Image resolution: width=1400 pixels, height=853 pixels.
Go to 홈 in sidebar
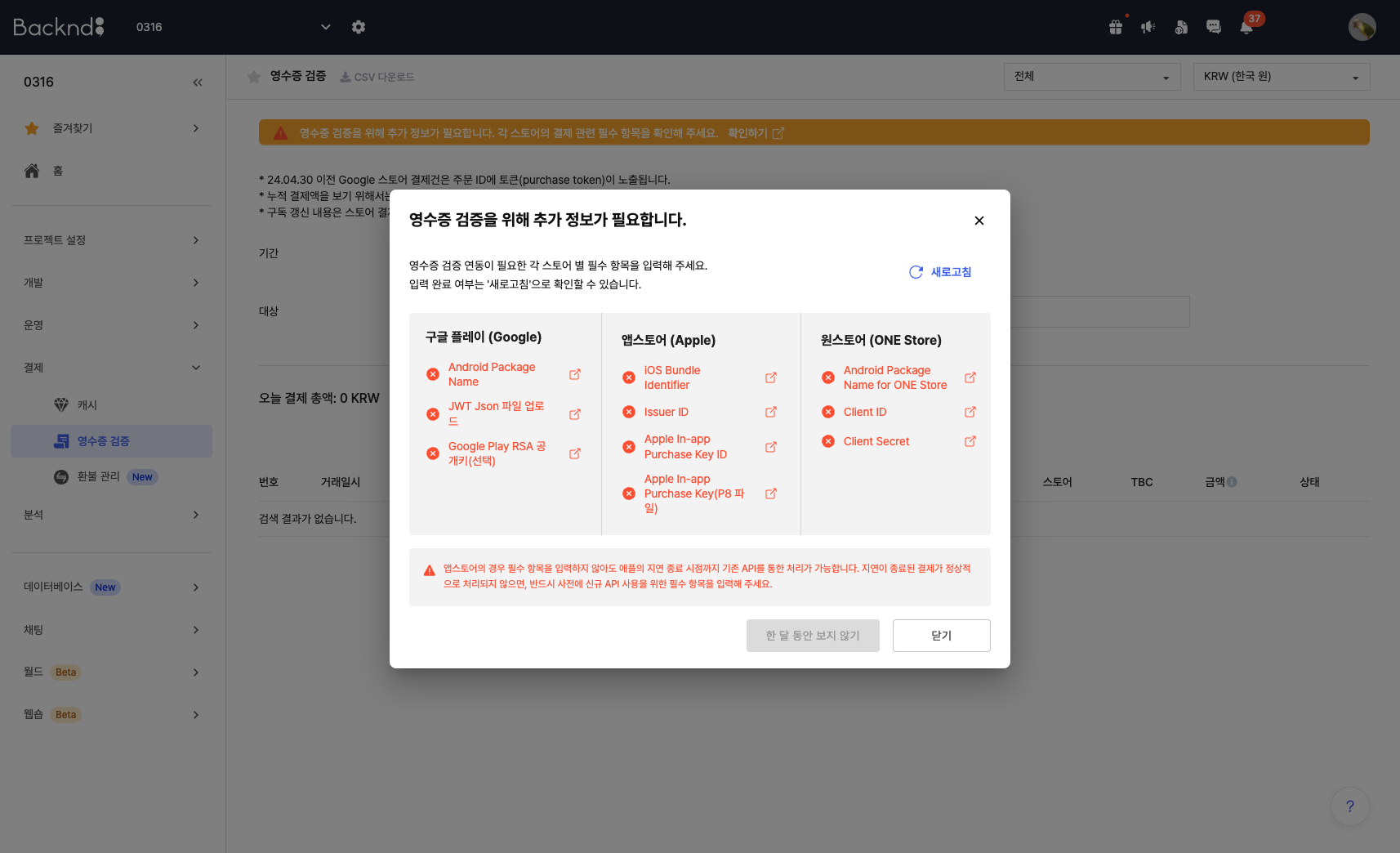click(111, 171)
